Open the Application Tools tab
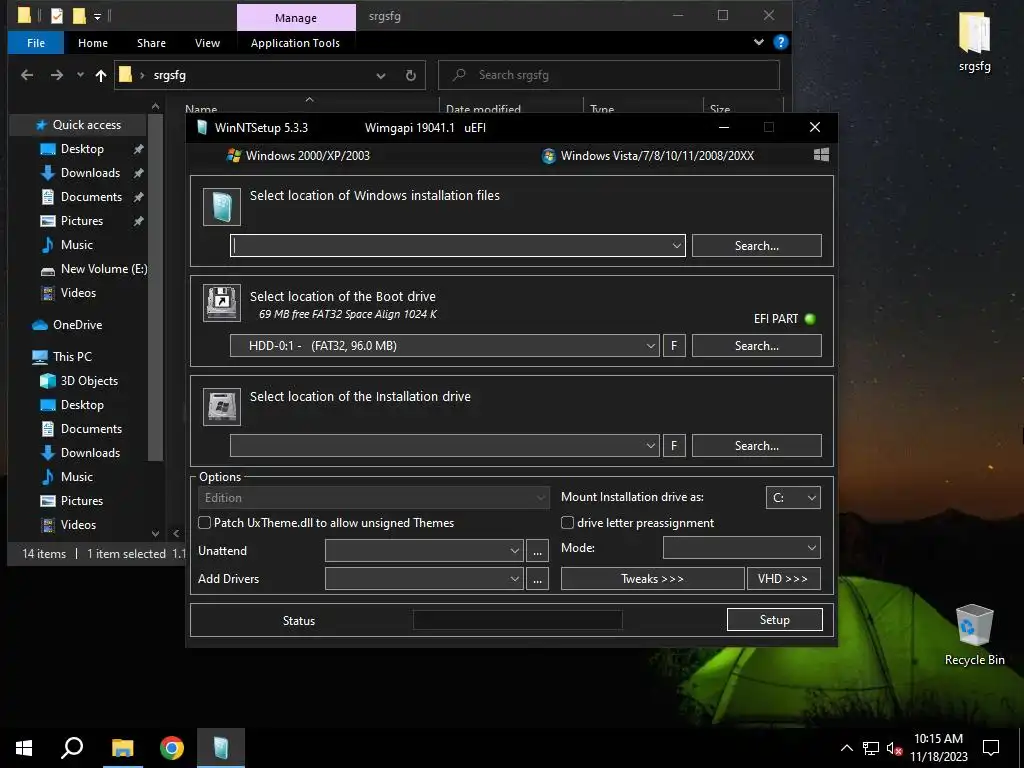Viewport: 1024px width, 768px height. point(295,43)
